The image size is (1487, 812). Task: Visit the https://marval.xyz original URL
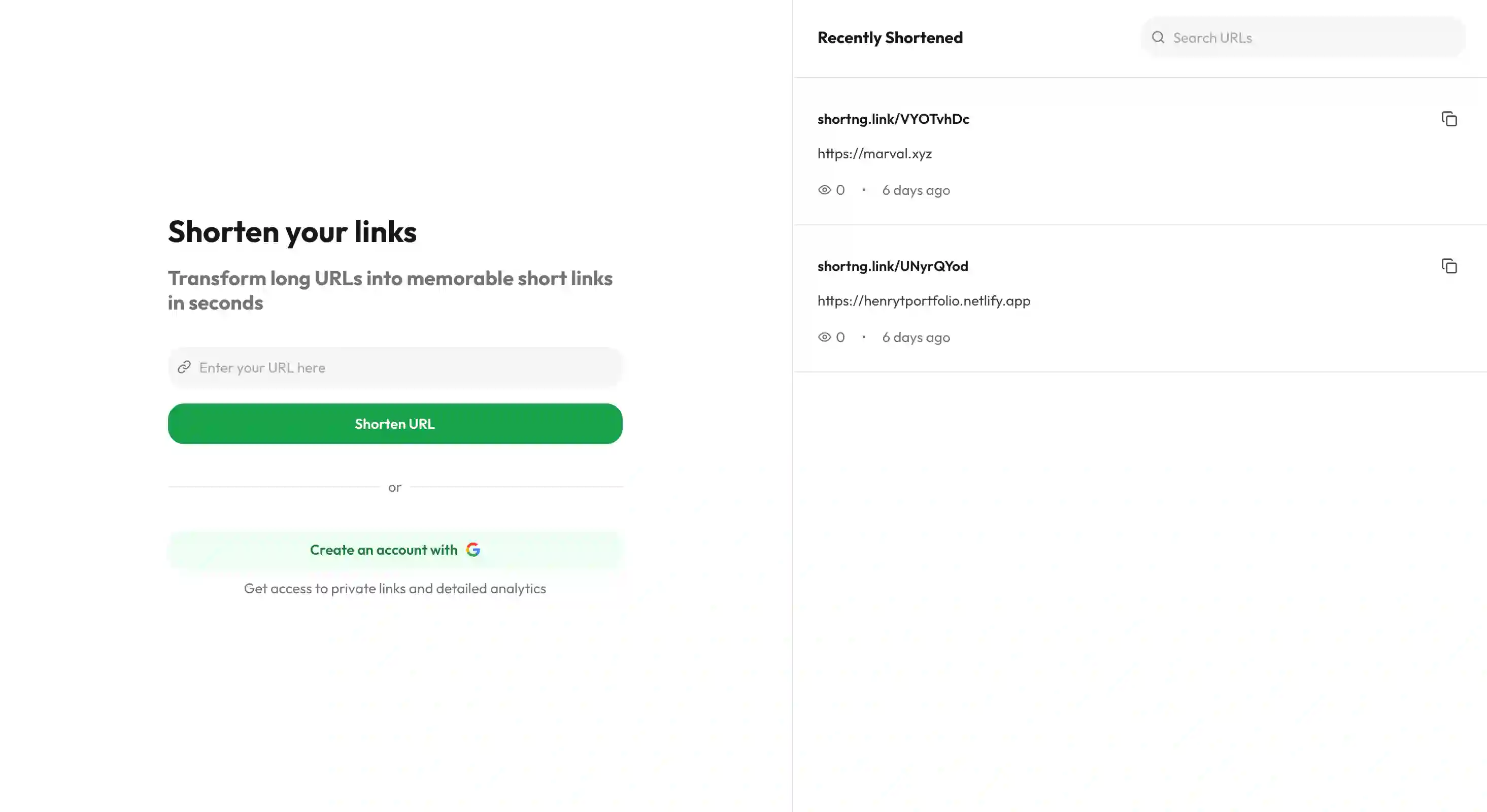pyautogui.click(x=874, y=153)
